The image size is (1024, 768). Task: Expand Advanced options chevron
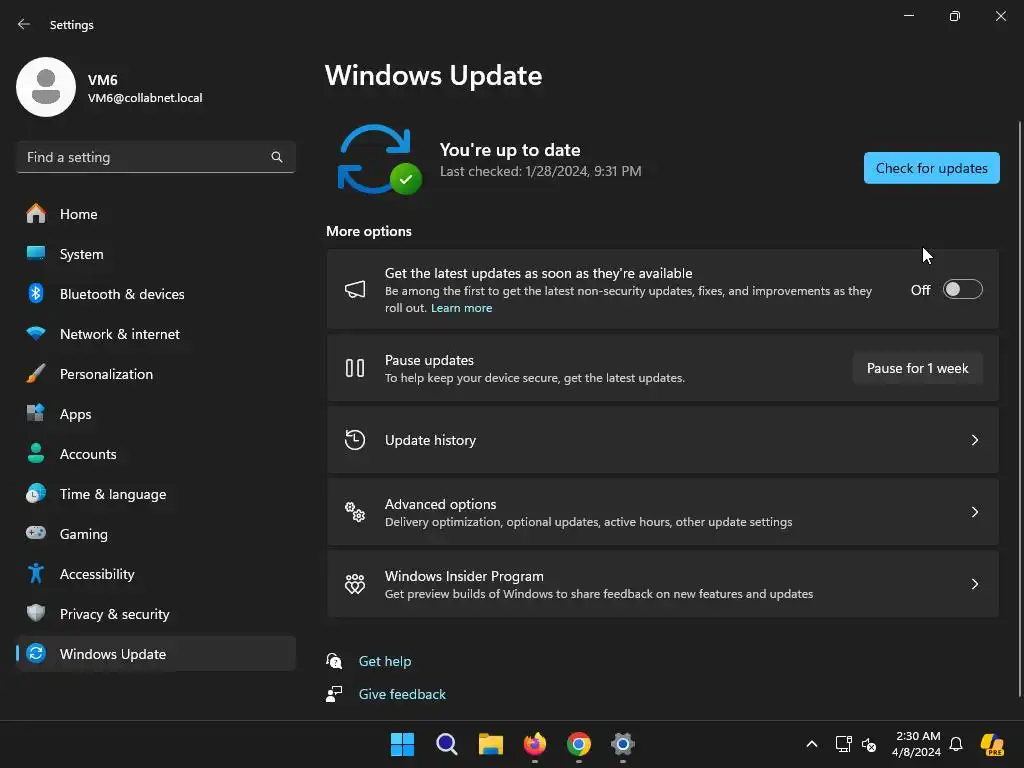[975, 512]
